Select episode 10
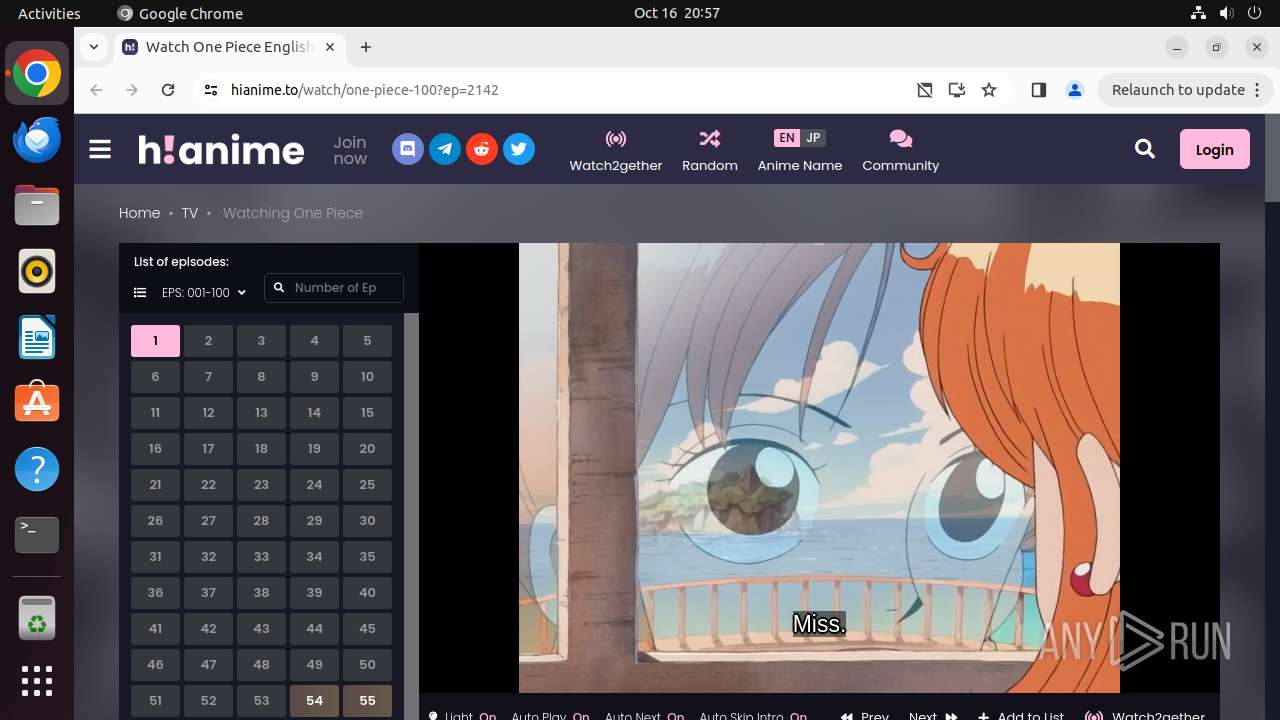1280x720 pixels. coord(367,377)
